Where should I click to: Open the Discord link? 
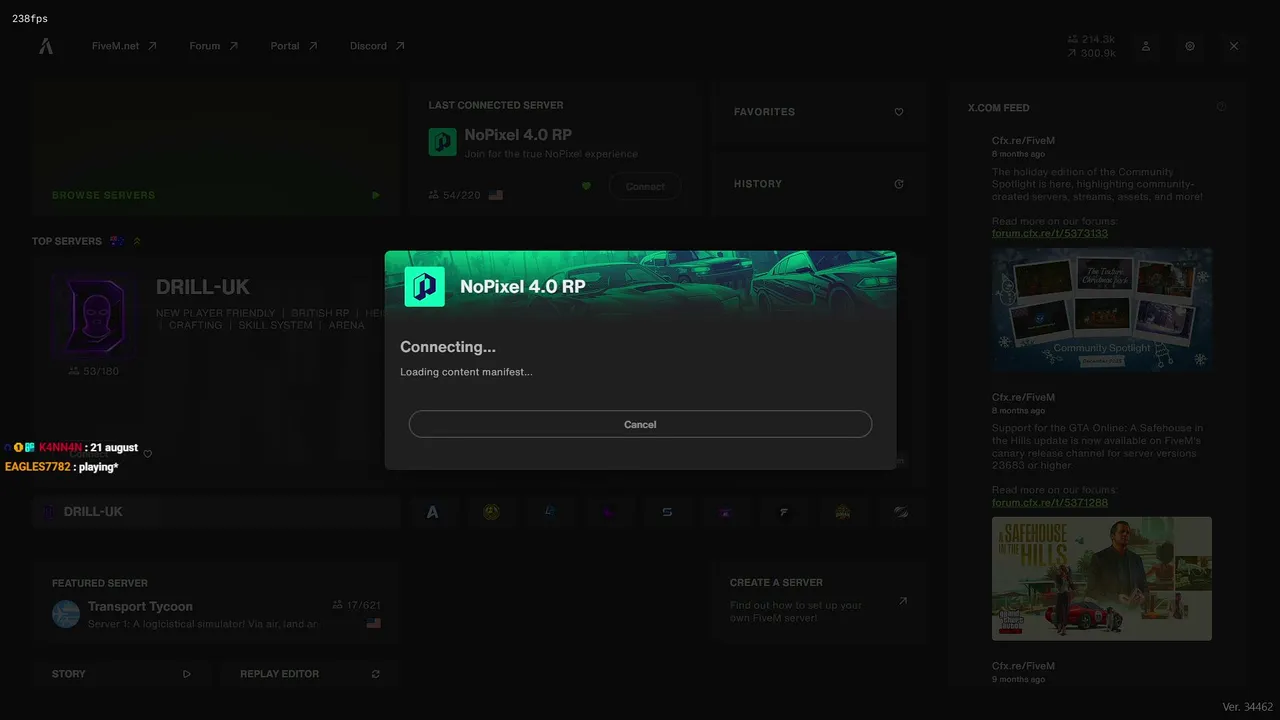point(377,46)
